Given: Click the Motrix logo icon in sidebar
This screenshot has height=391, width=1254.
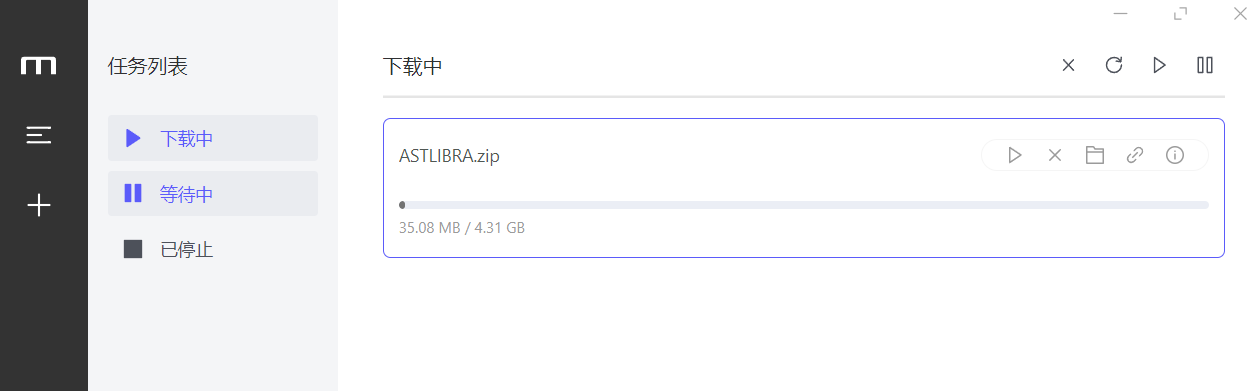Looking at the screenshot, I should (39, 66).
